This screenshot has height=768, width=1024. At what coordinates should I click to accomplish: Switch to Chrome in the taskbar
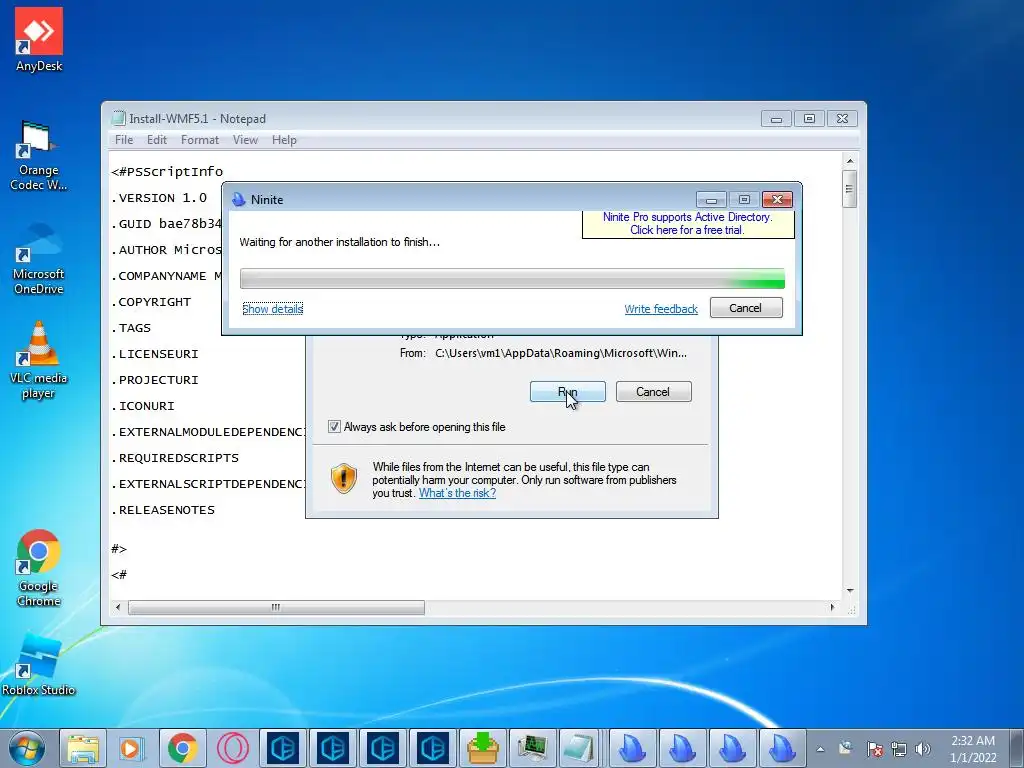click(182, 748)
